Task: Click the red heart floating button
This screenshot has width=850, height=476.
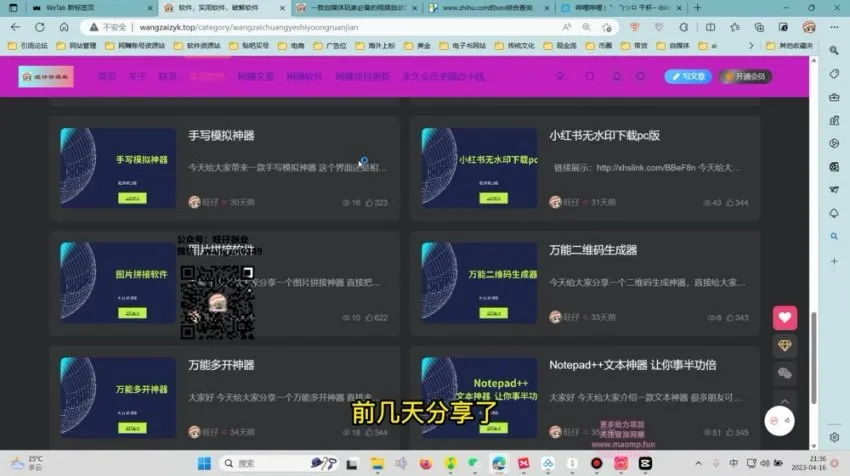Action: (x=784, y=318)
